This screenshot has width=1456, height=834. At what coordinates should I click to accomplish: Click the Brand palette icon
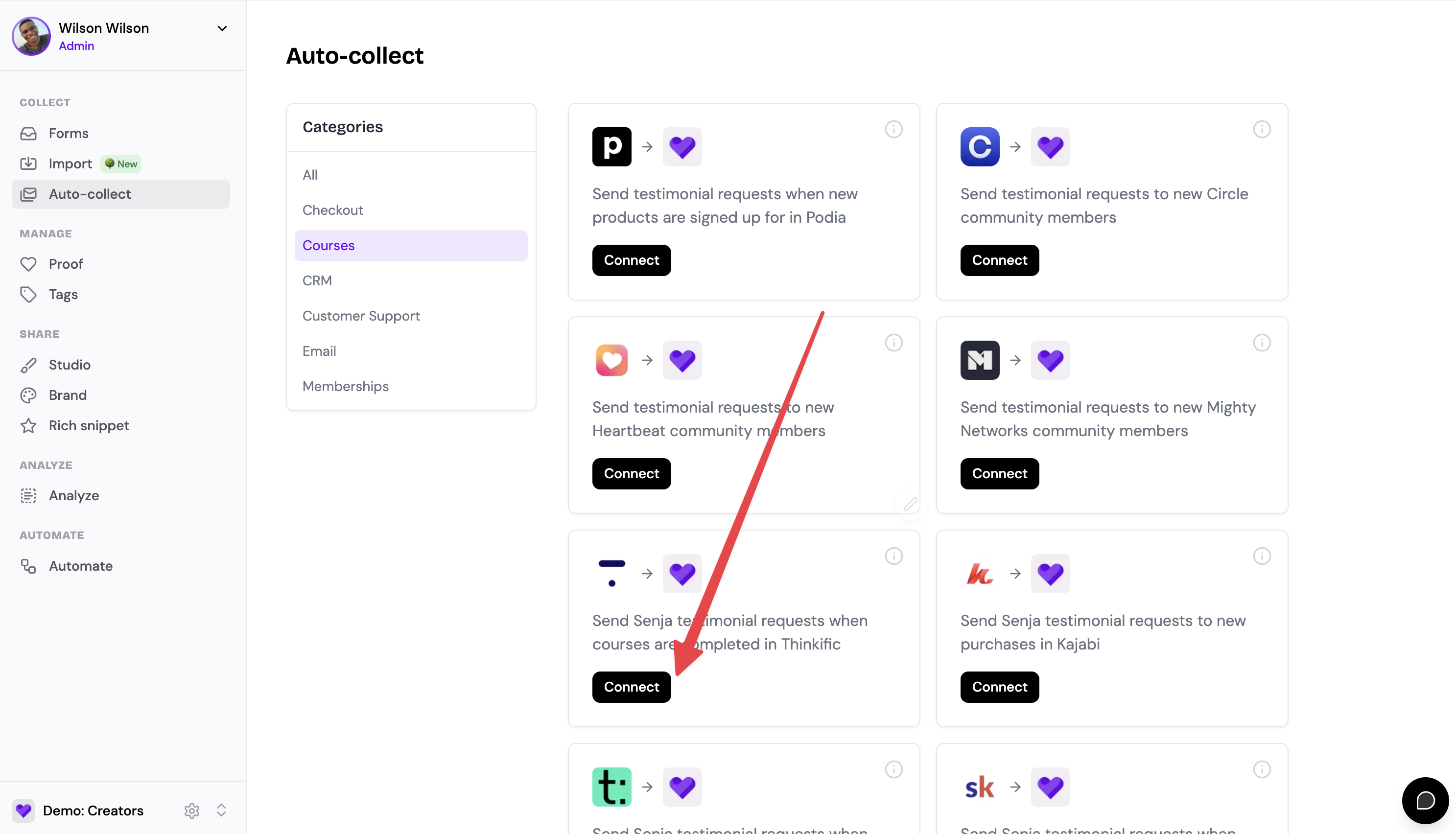[x=28, y=395]
